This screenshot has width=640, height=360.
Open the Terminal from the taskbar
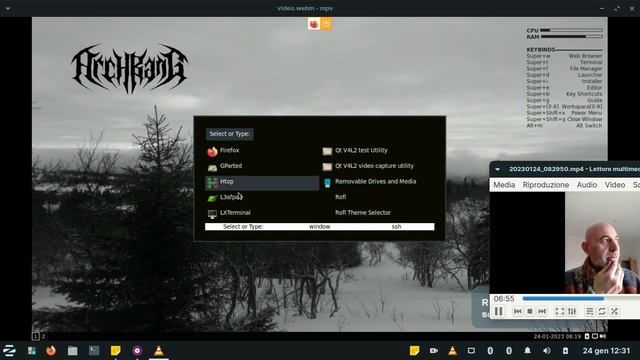click(x=94, y=351)
